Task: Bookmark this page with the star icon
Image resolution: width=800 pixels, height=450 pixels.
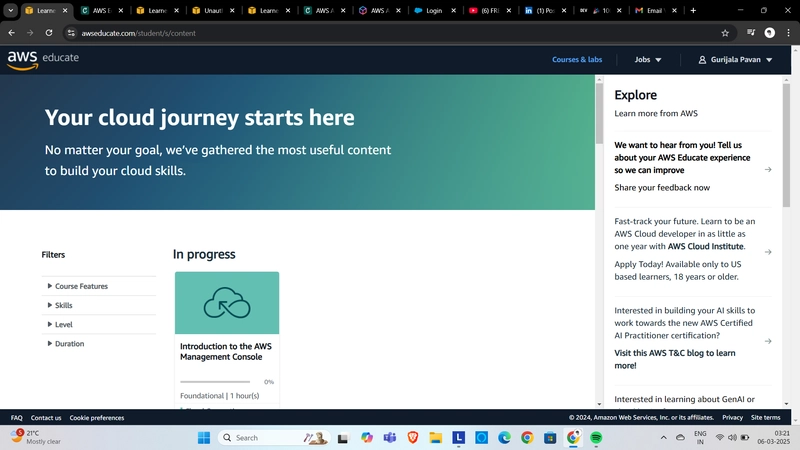Action: tap(725, 33)
